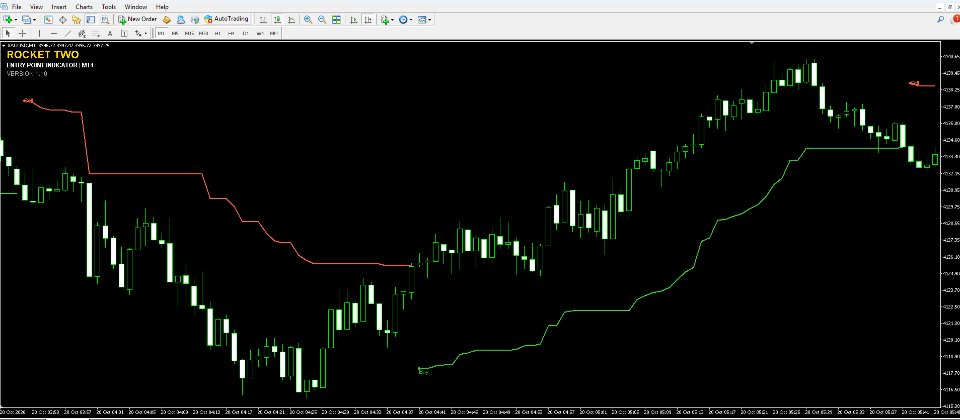Draw a horizontal line tool
Screen dimensions: 960x420
pos(54,33)
